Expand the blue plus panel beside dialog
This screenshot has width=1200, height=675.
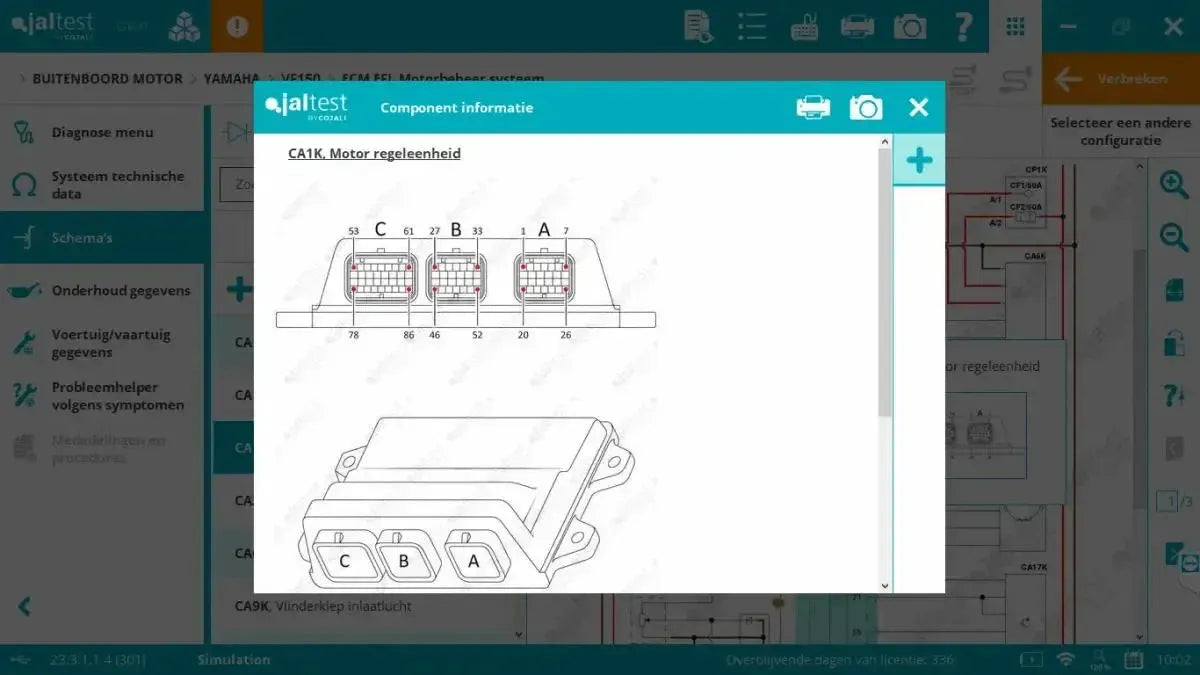coord(918,158)
